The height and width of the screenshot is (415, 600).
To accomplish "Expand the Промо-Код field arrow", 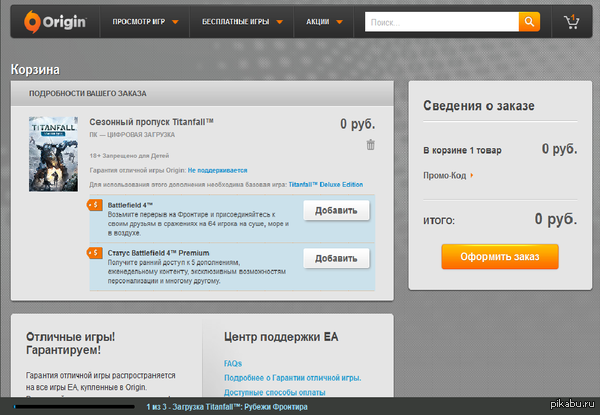I will pos(471,175).
